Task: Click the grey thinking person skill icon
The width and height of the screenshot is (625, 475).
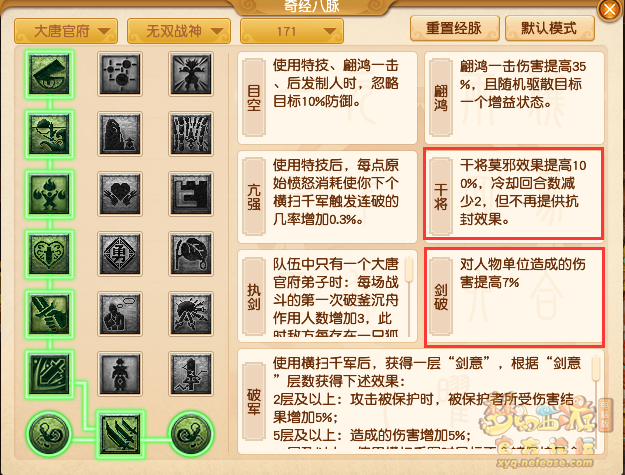Action: 120,314
